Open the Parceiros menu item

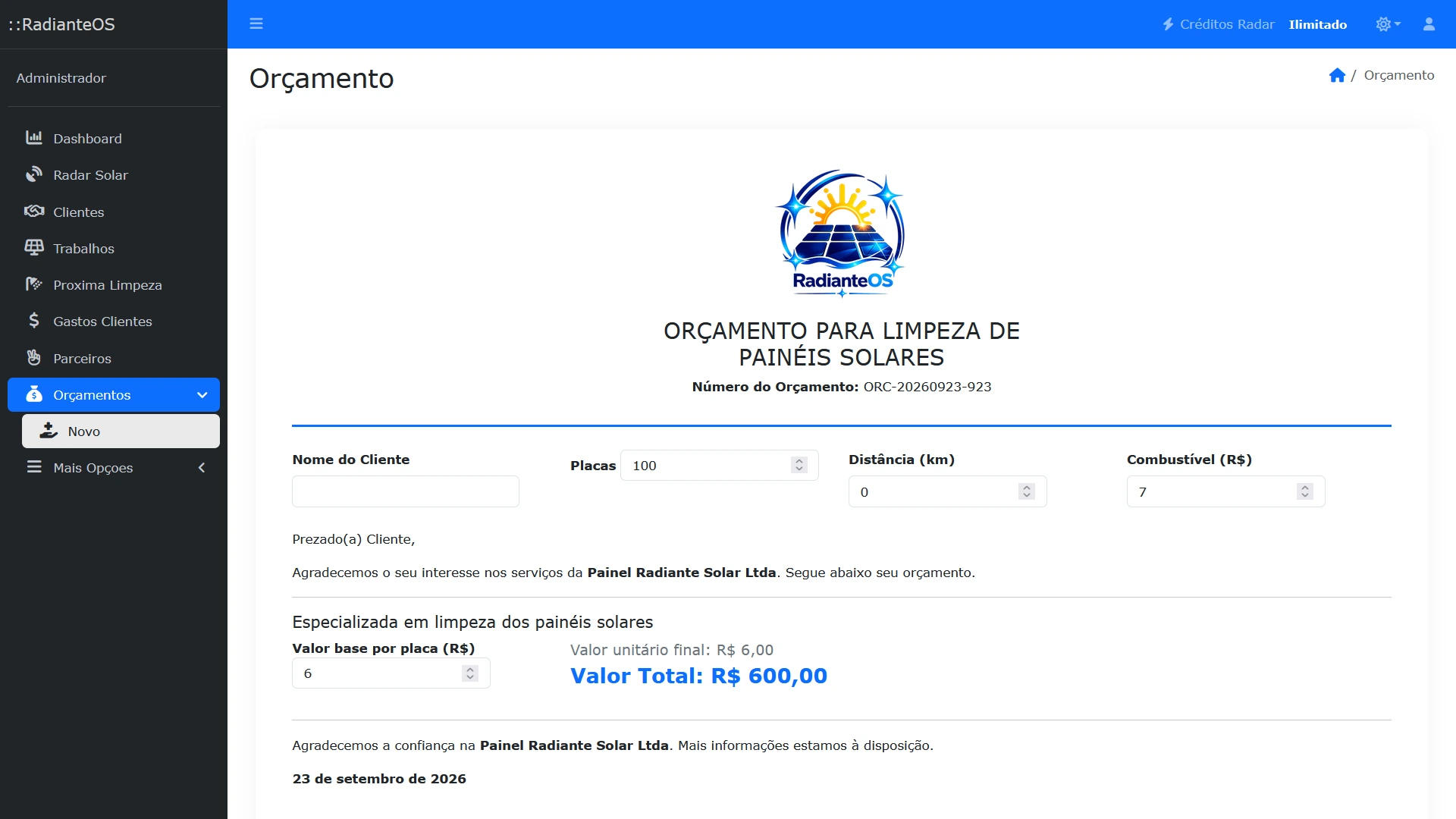click(x=114, y=358)
